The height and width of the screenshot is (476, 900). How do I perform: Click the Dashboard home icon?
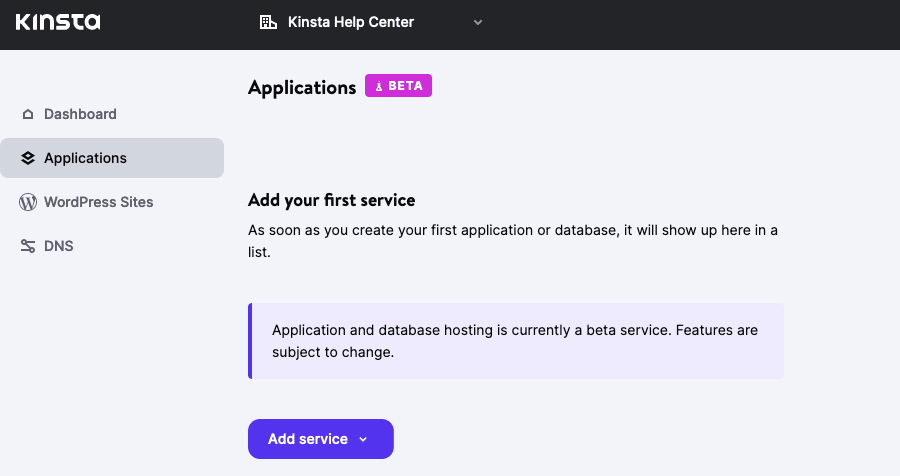coord(28,114)
